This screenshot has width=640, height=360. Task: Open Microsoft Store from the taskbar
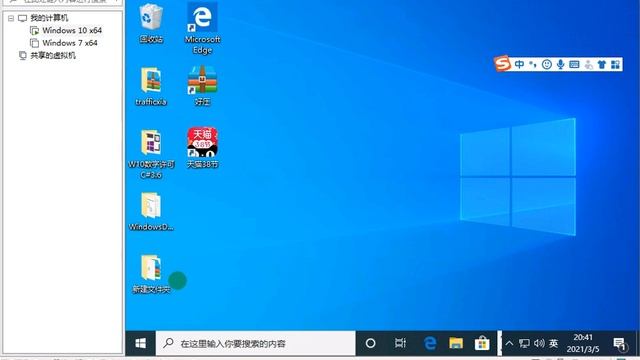click(482, 343)
